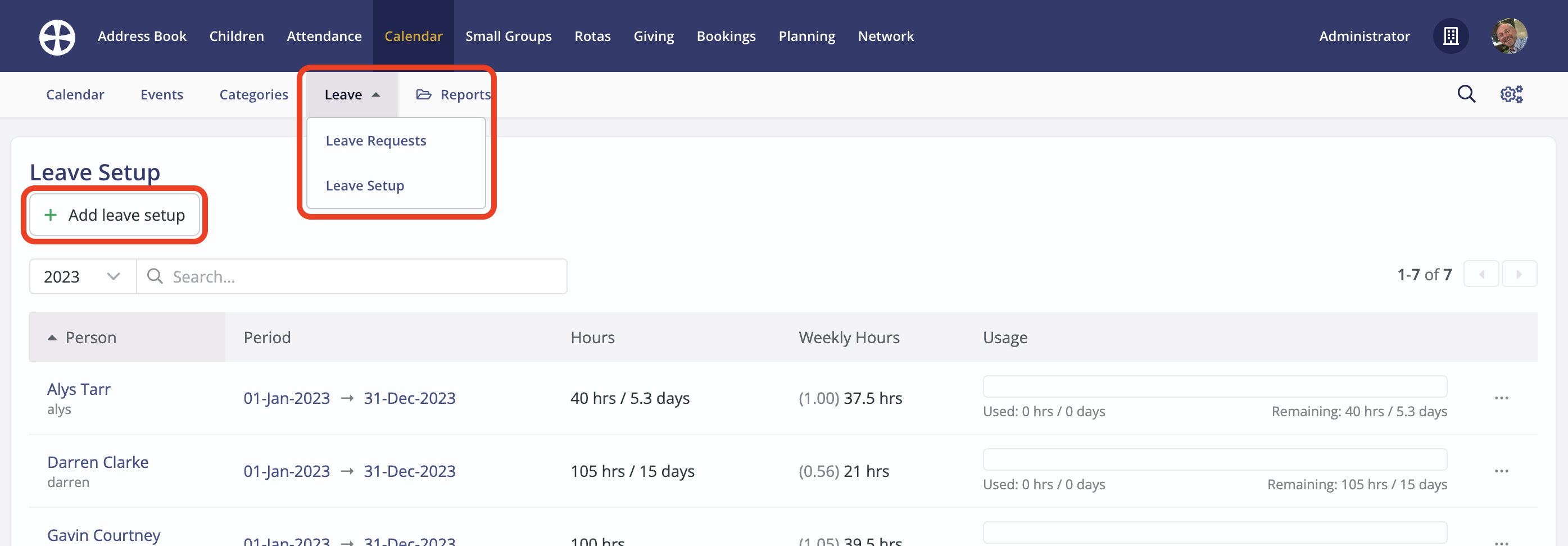This screenshot has height=546, width=1568.
Task: Click Darren Clarke's 01-Jan-2023 start date
Action: tap(287, 471)
